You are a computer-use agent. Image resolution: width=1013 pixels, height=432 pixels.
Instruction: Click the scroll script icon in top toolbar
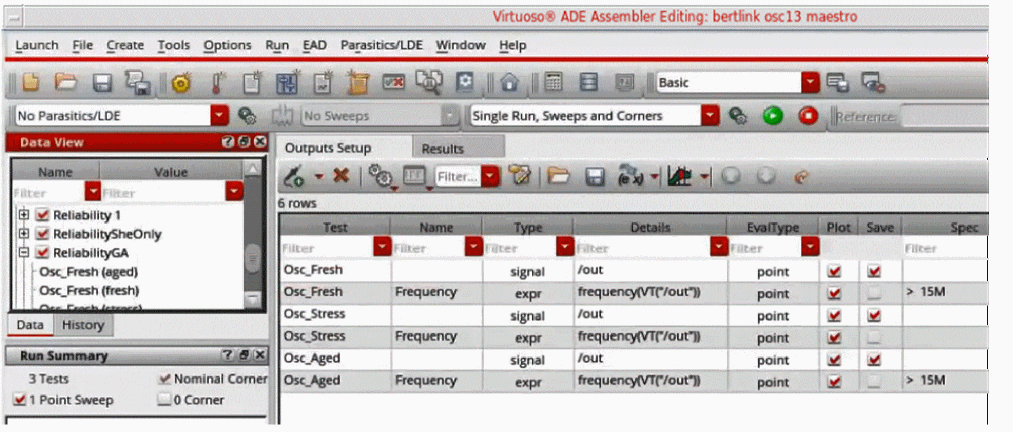pos(357,82)
